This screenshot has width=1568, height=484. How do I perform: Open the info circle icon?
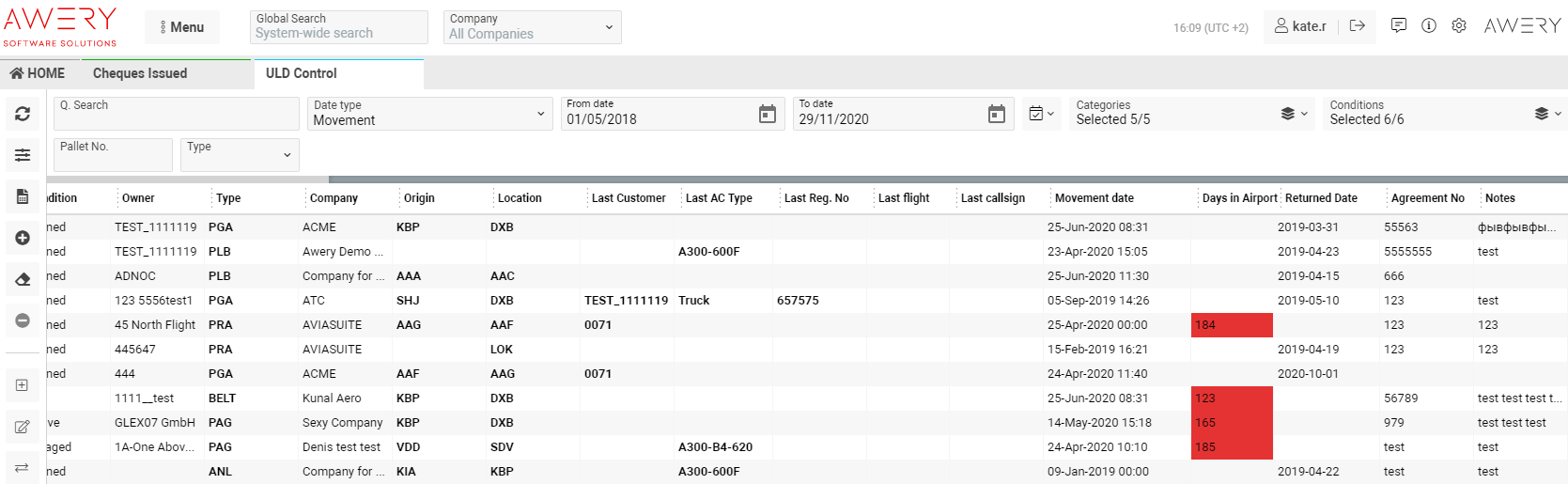point(1429,26)
